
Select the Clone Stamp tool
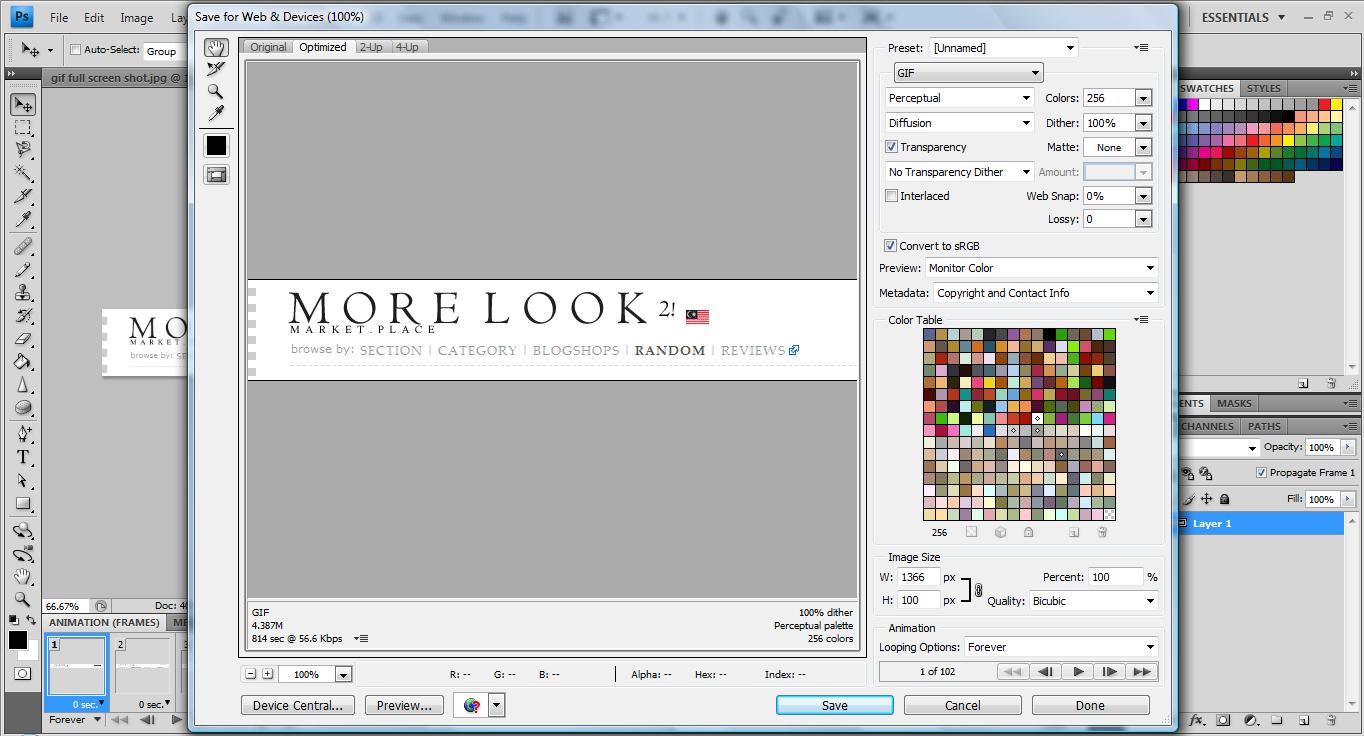[23, 293]
